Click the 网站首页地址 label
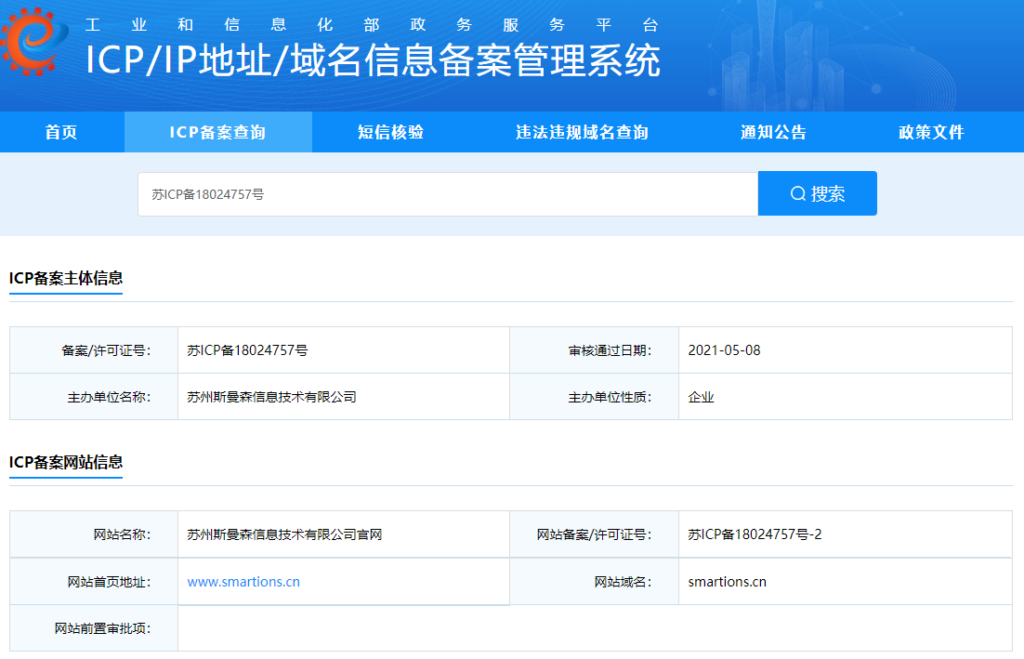Viewport: 1024px width, 659px height. click(108, 582)
